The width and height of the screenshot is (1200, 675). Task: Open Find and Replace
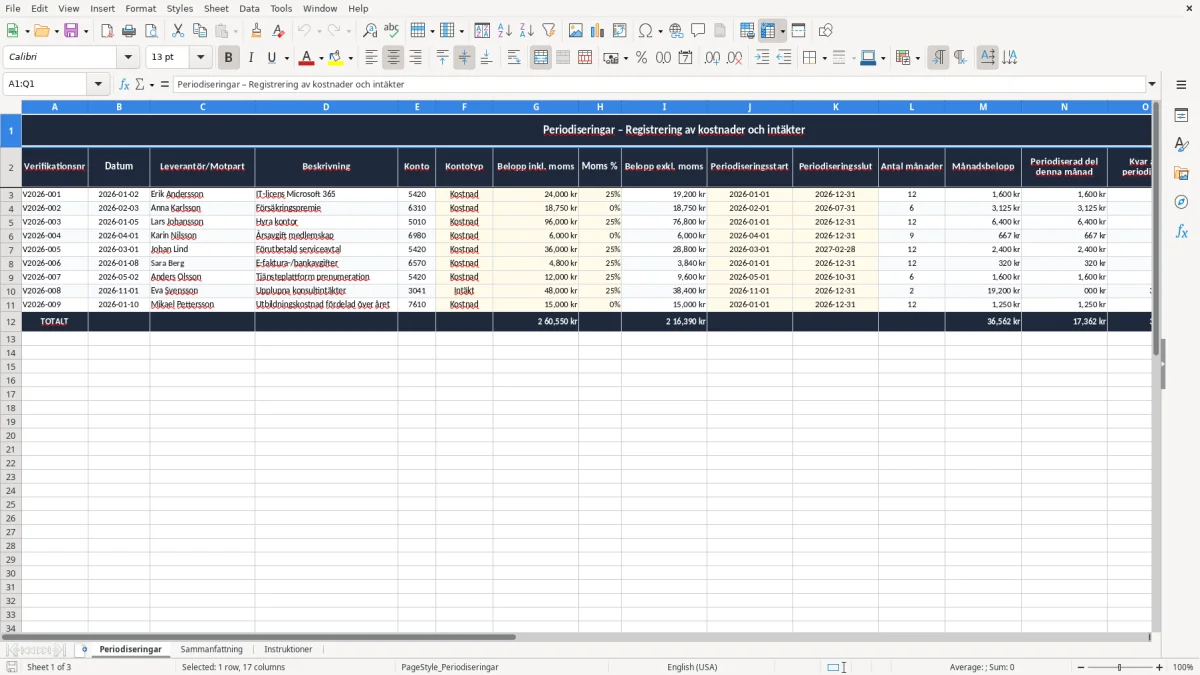(x=370, y=31)
